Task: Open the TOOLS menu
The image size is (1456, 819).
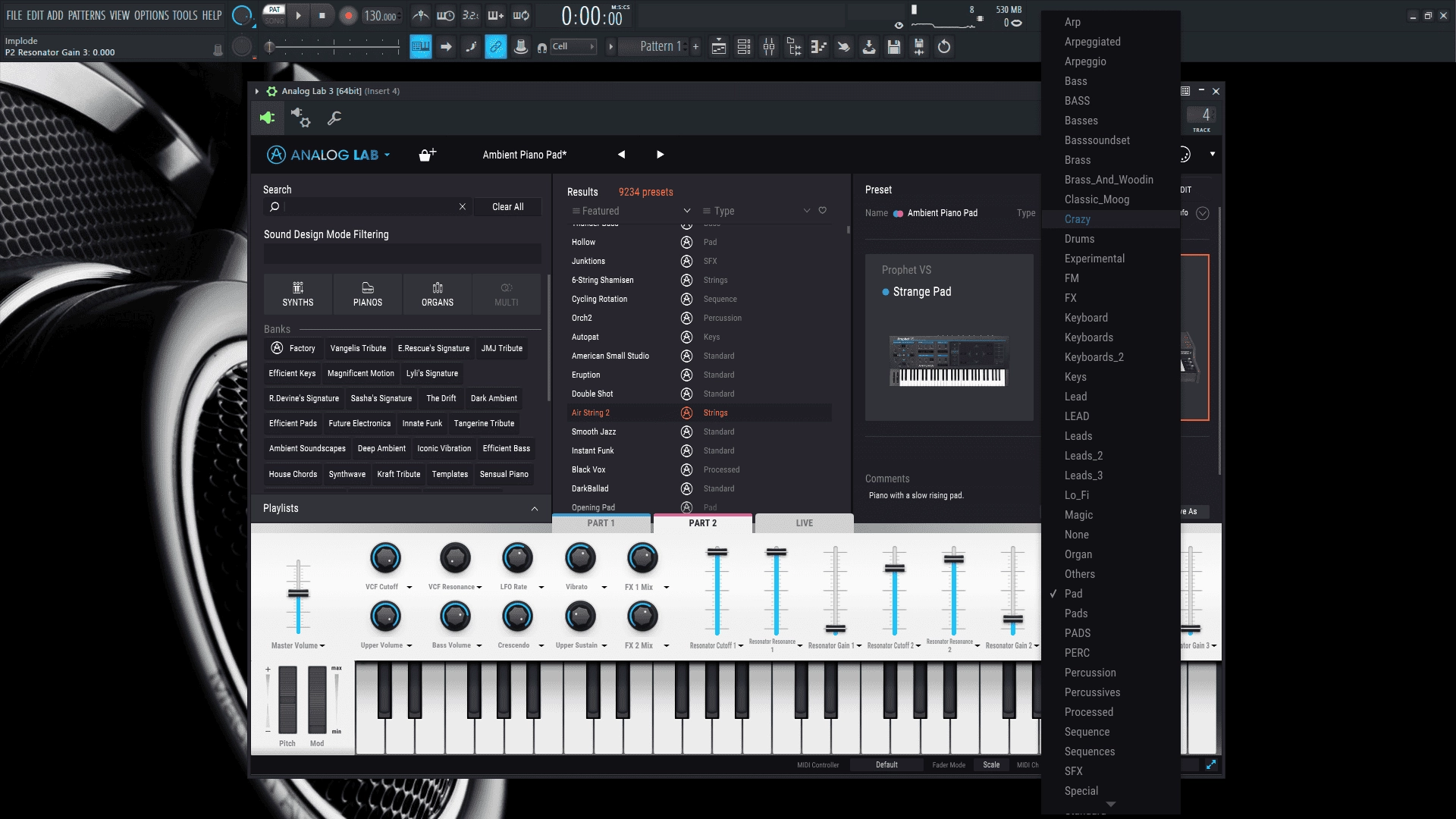Action: 184,15
